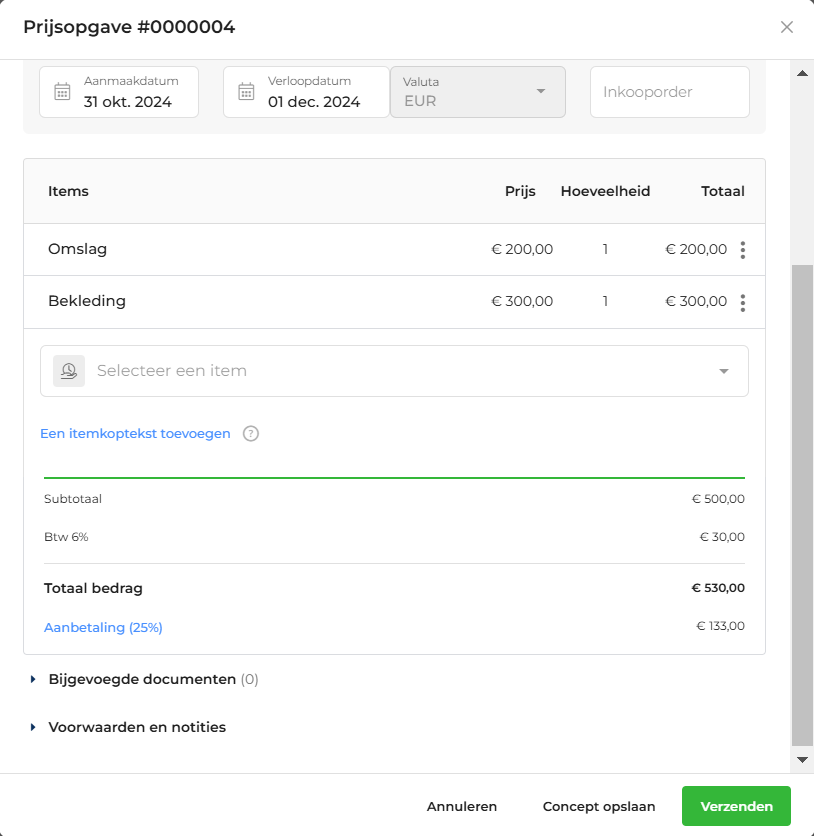This screenshot has width=814, height=836.
Task: Open the Selecteer een item dropdown
Action: [394, 371]
